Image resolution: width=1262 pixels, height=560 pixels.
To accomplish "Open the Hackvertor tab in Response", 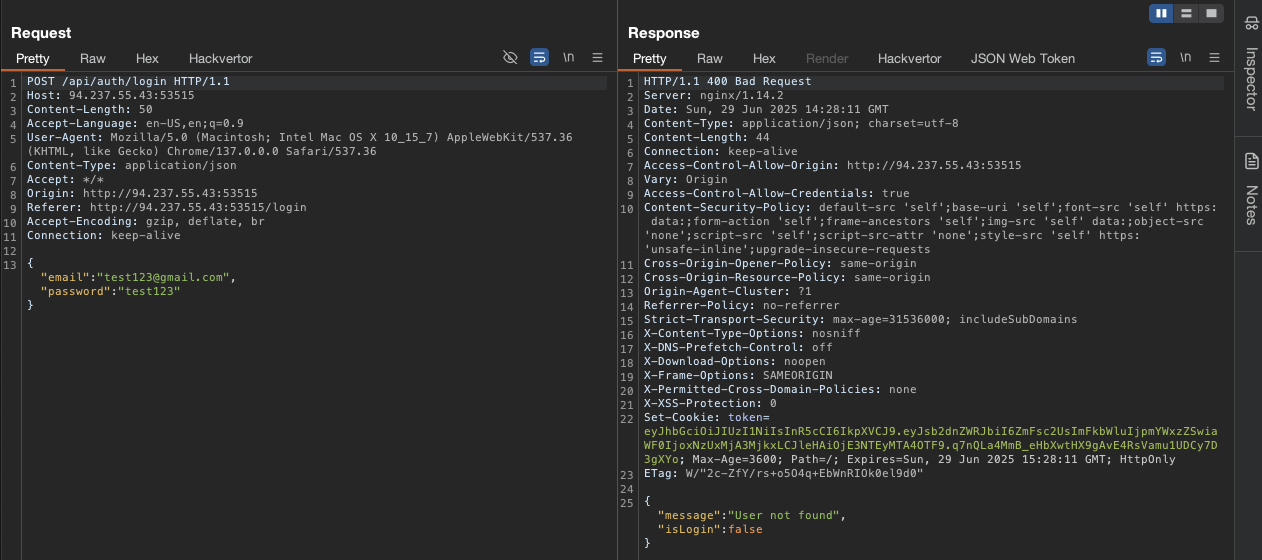I will (910, 59).
